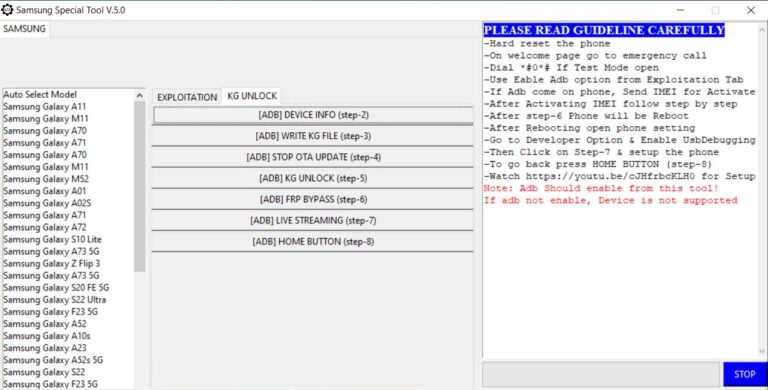Click the 'Enable UsbDebugging' instruction line
The height and width of the screenshot is (390, 768).
click(619, 140)
